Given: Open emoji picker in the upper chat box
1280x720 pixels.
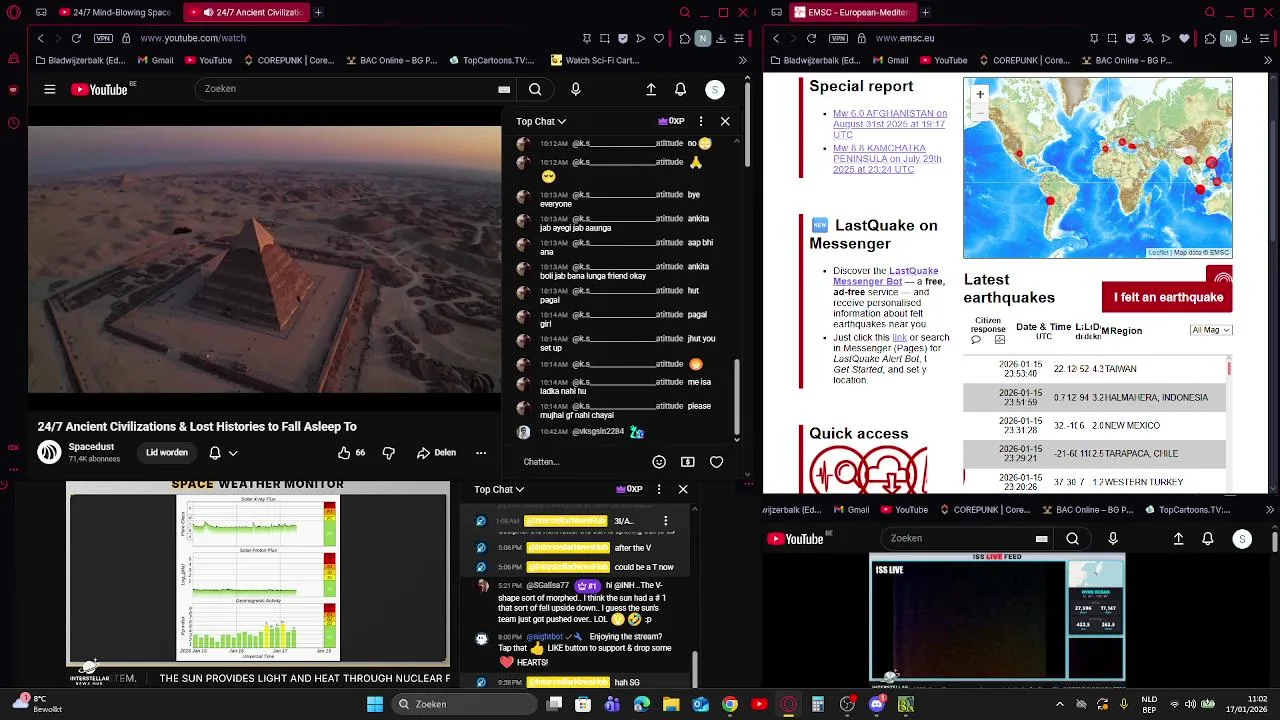Looking at the screenshot, I should pyautogui.click(x=659, y=462).
